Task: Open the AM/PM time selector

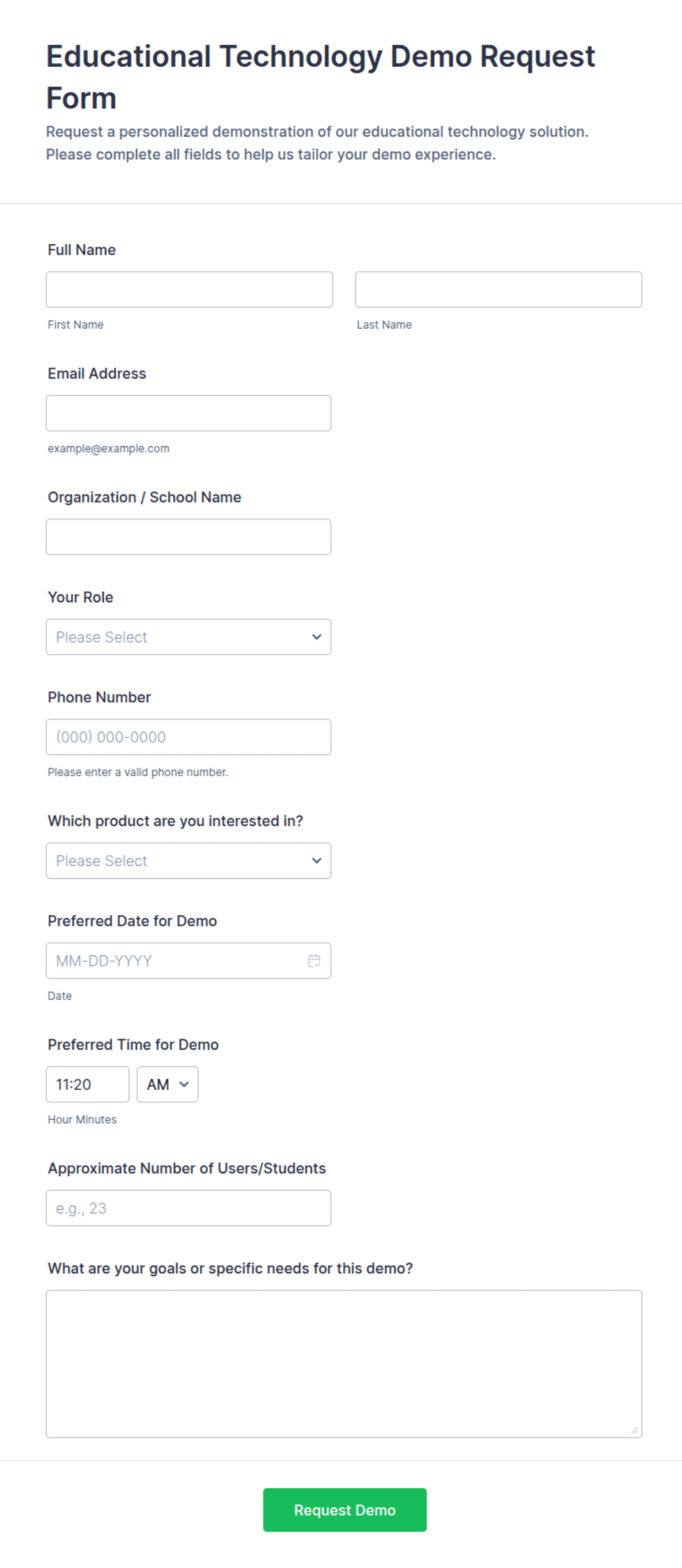Action: (x=168, y=1084)
